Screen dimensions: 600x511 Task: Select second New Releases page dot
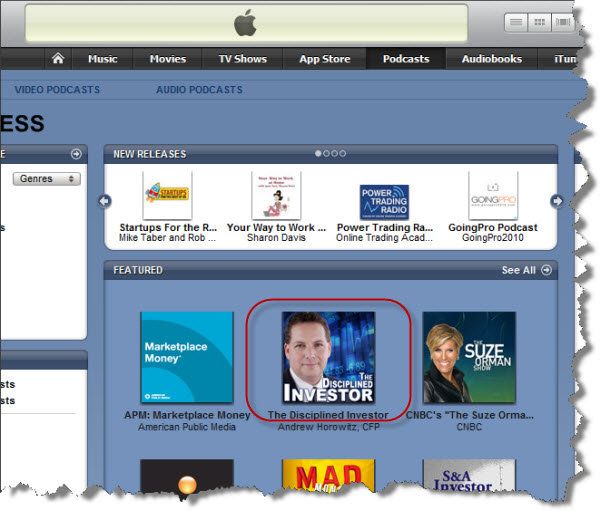click(326, 153)
